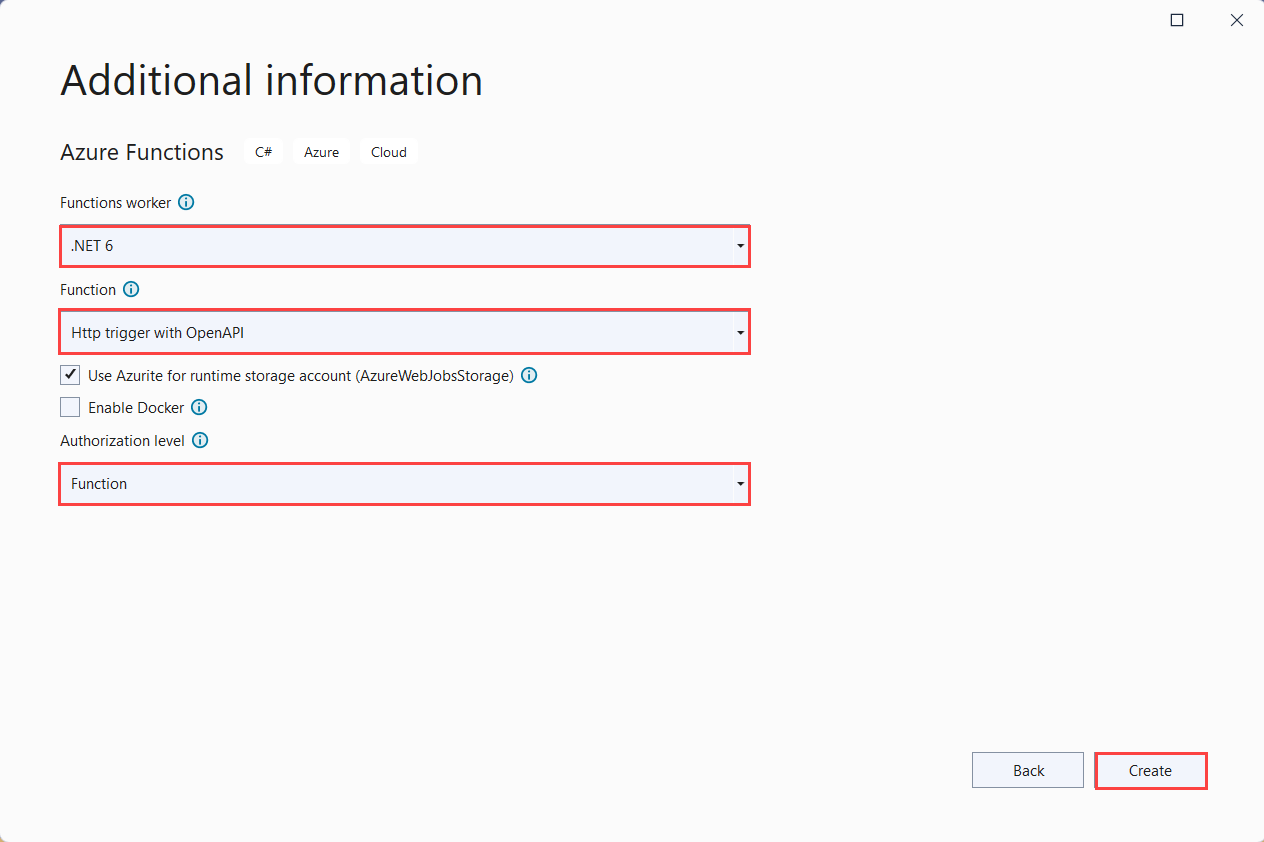Click the Additional information heading
Image resolution: width=1264 pixels, height=842 pixels.
pyautogui.click(x=272, y=80)
